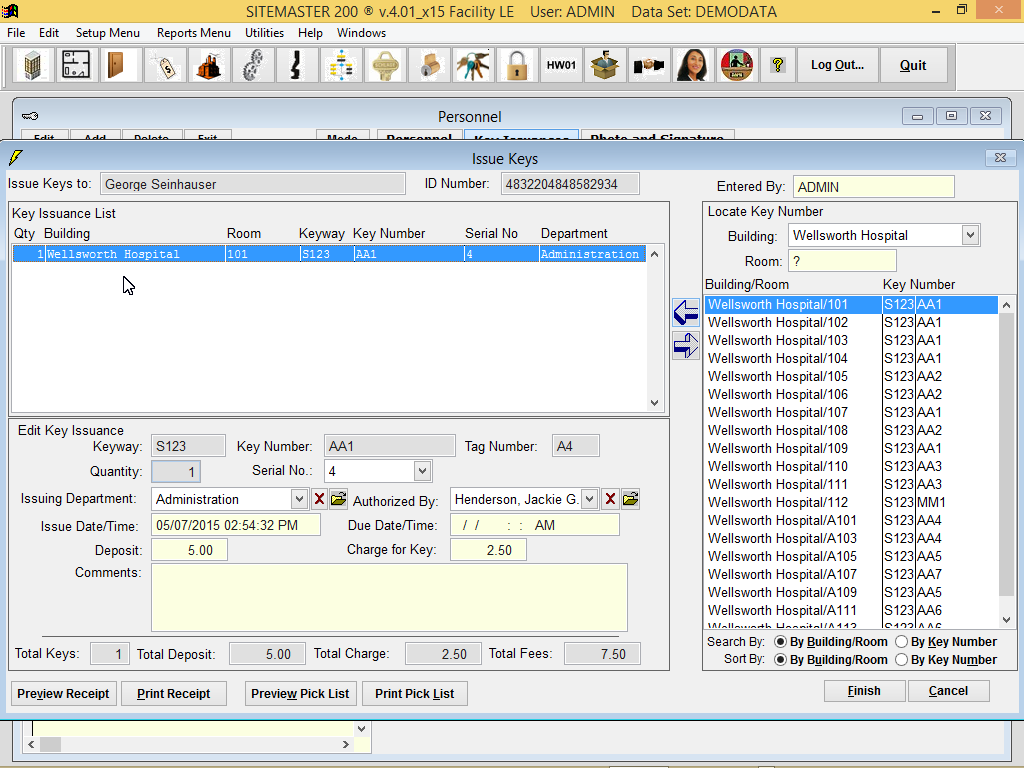The width and height of the screenshot is (1024, 768).
Task: Click the Finish button
Action: 864,691
